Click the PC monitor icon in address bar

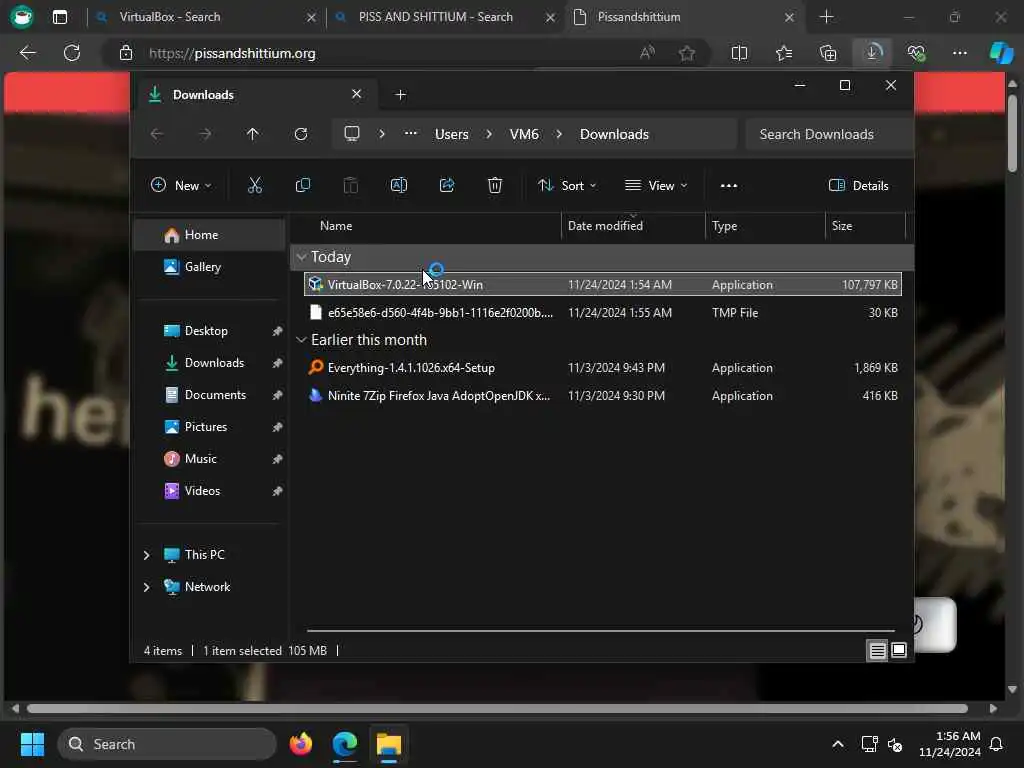coord(352,134)
